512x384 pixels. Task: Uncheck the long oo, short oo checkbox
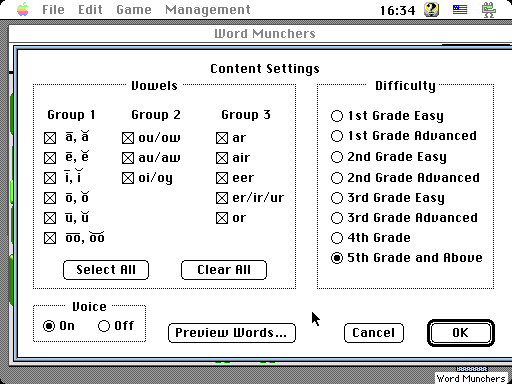(x=50, y=238)
